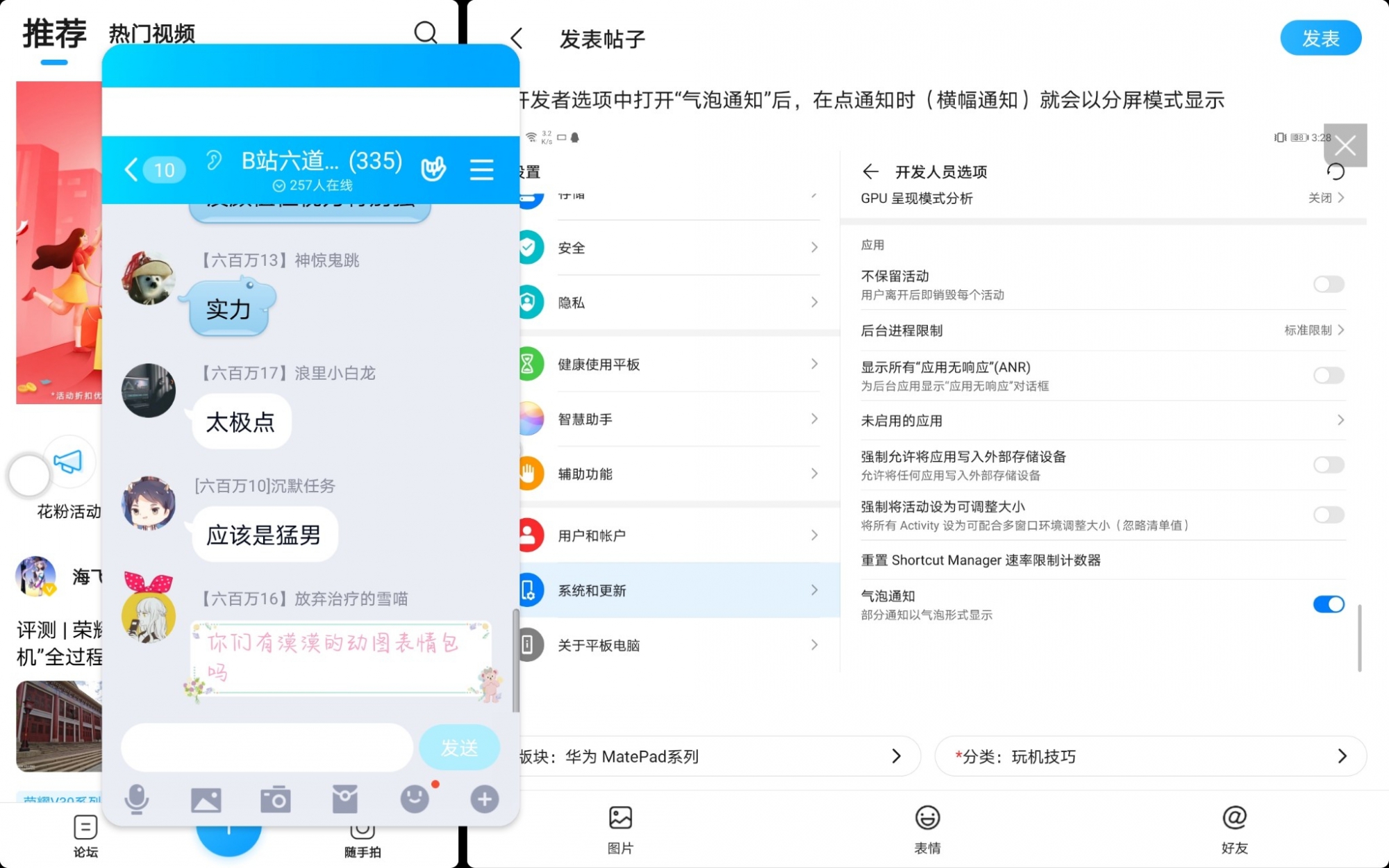The image size is (1389, 868).
Task: Disable the 气泡通知 switch
Action: pyautogui.click(x=1329, y=604)
